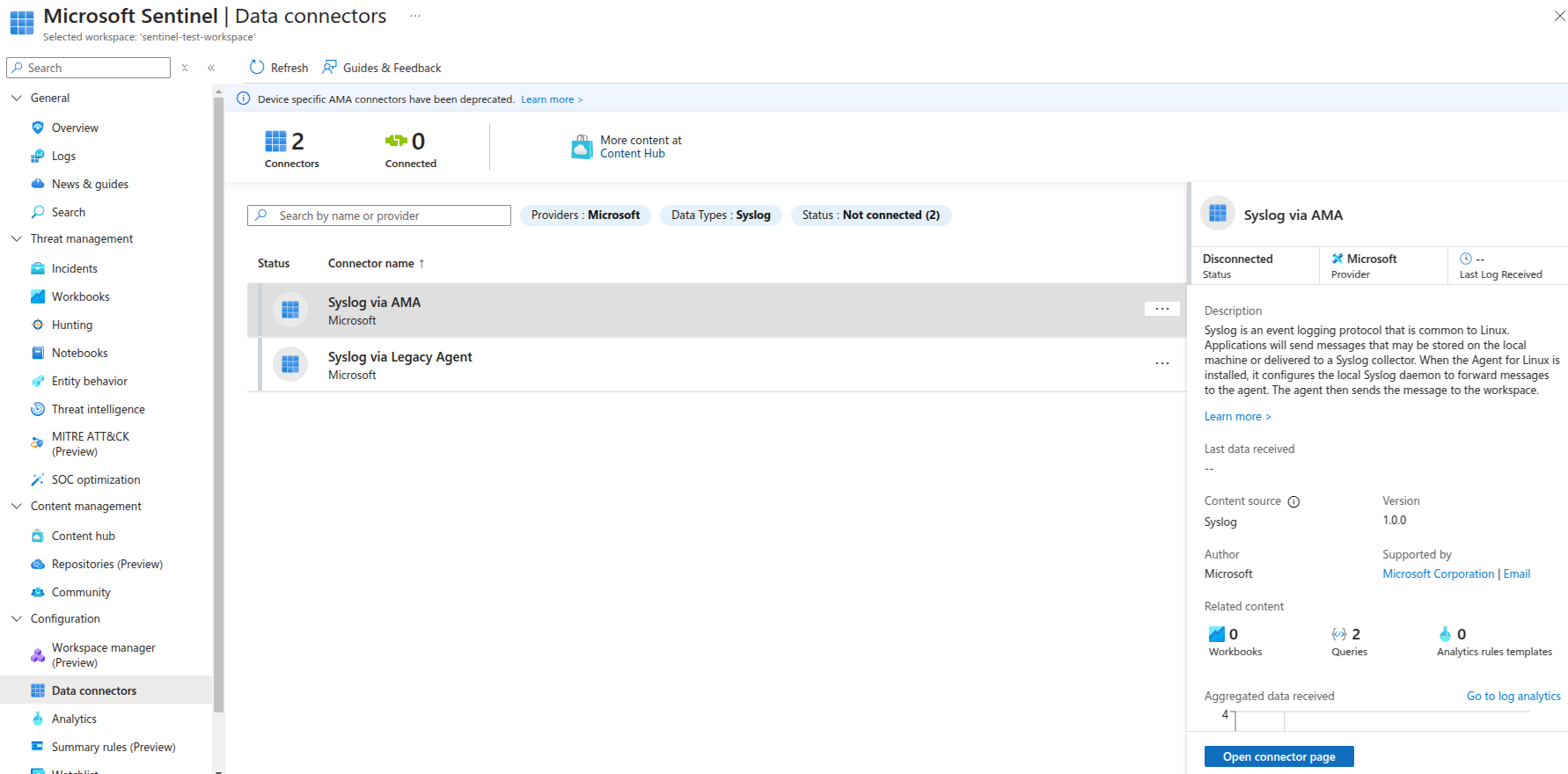Click the Community people icon
This screenshot has height=774, width=1568.
[x=38, y=592]
